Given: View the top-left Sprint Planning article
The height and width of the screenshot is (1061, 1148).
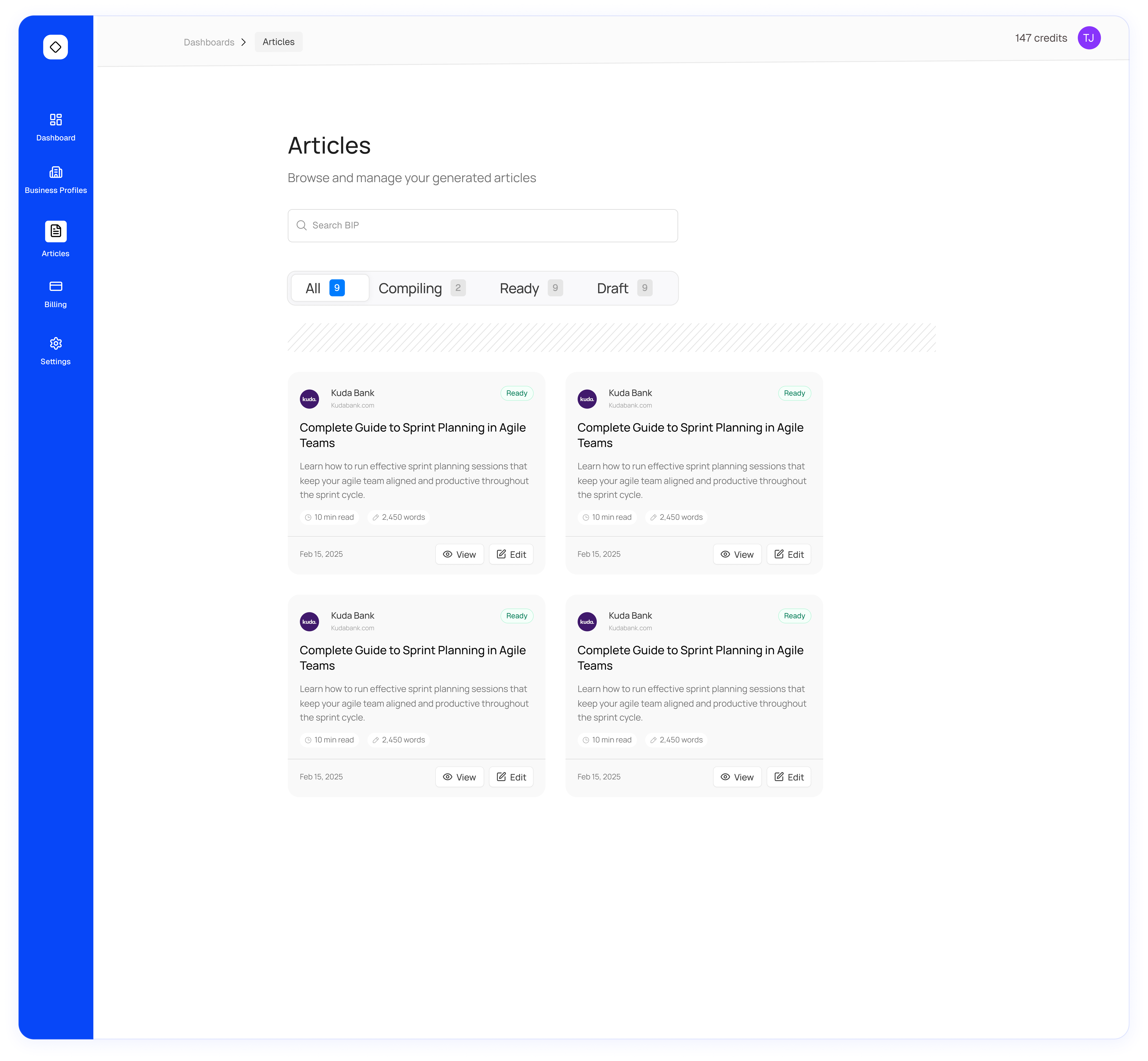Looking at the screenshot, I should click(459, 554).
